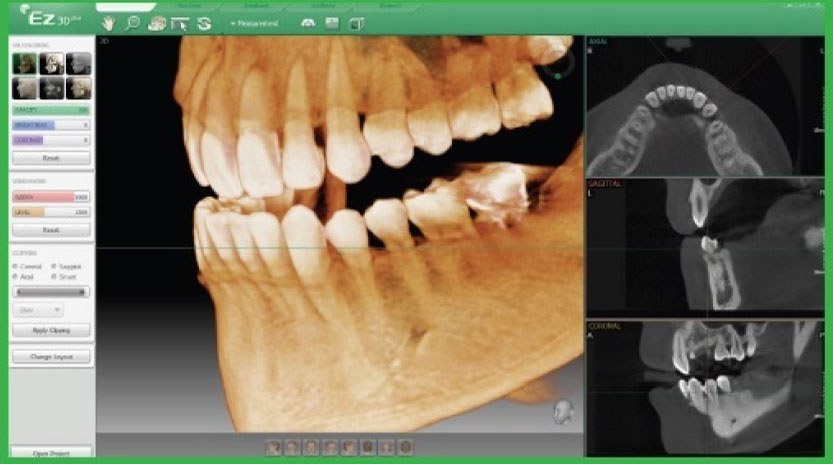Viewport: 833px width, 464px height.
Task: Open the Measurement dropdown menu
Action: coord(254,23)
